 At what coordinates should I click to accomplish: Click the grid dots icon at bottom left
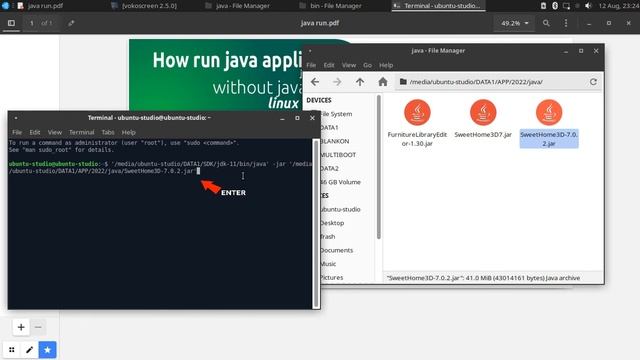point(12,350)
